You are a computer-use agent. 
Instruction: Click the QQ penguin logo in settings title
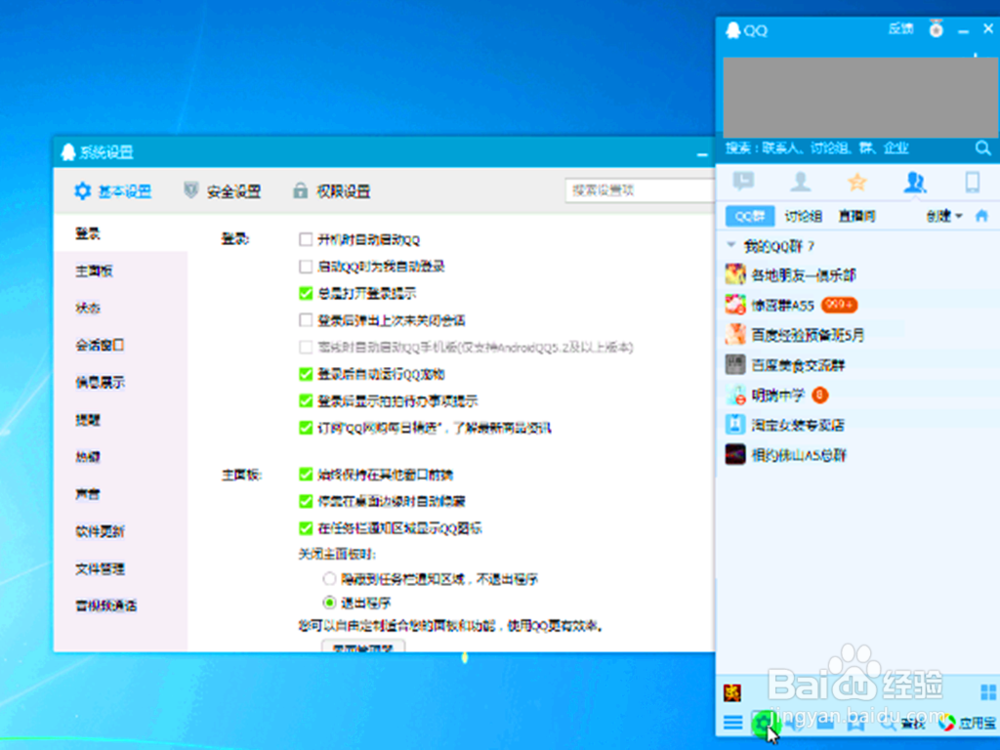pyautogui.click(x=68, y=152)
